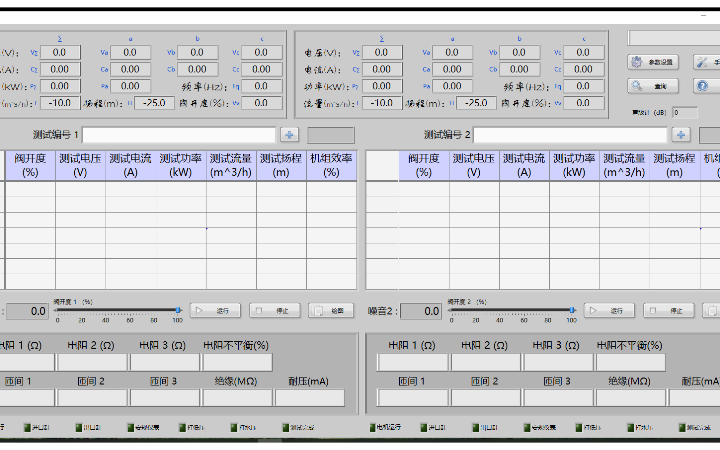Click the 频率(Hz) value in left panel
Image resolution: width=720 pixels, height=450 pixels.
[x=262, y=86]
